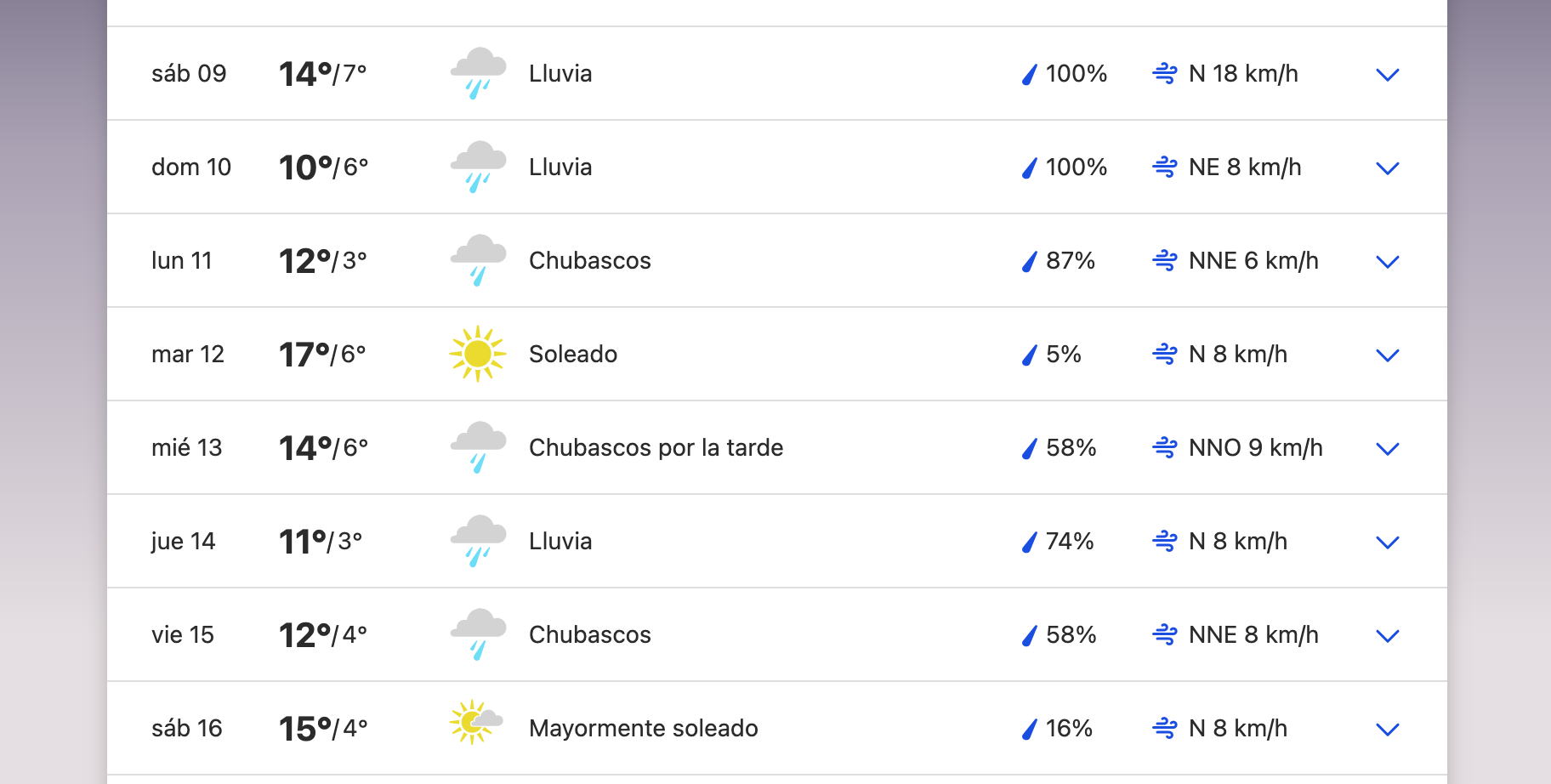This screenshot has height=784, width=1551.
Task: Click the raindrop icon beside 100% on dom 10
Action: pyautogui.click(x=1030, y=168)
